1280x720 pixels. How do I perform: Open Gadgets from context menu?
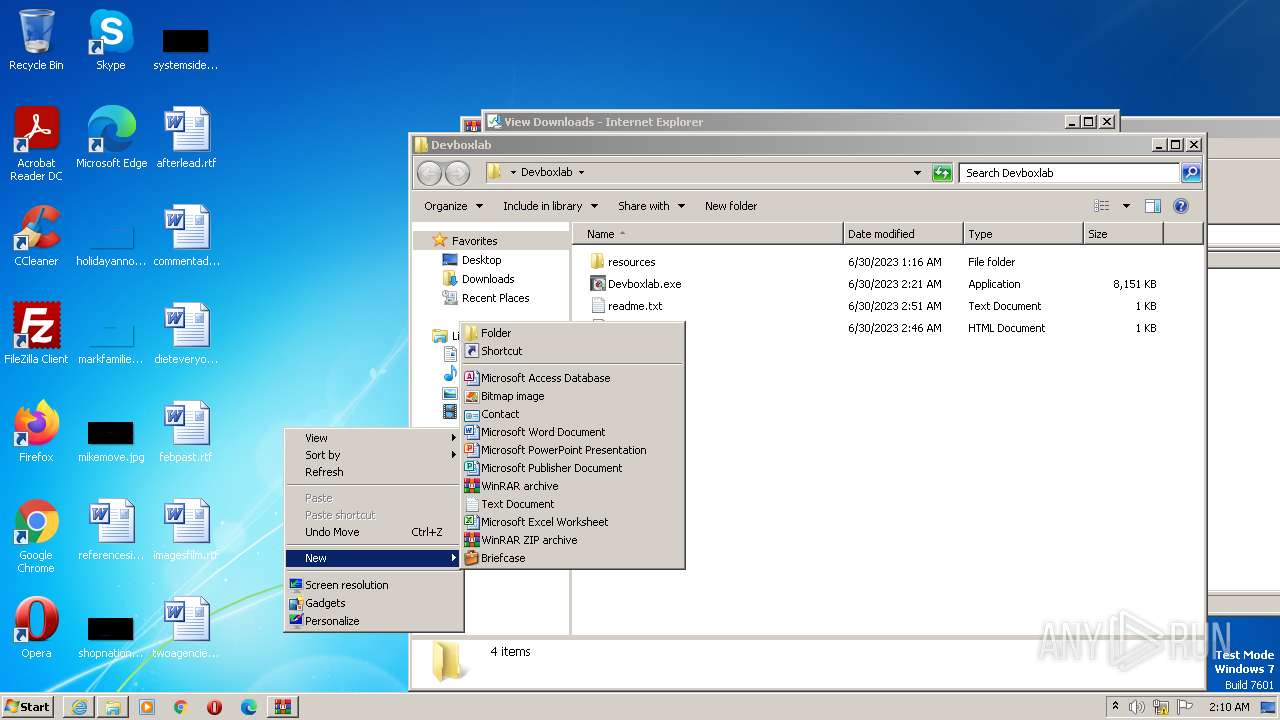pos(374,603)
